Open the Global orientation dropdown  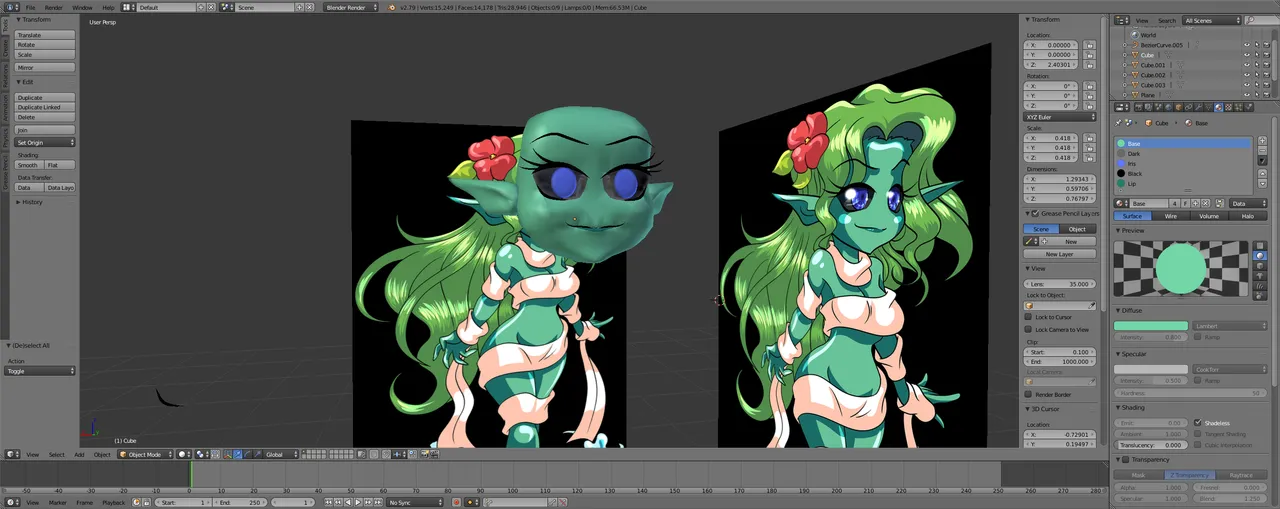click(280, 454)
